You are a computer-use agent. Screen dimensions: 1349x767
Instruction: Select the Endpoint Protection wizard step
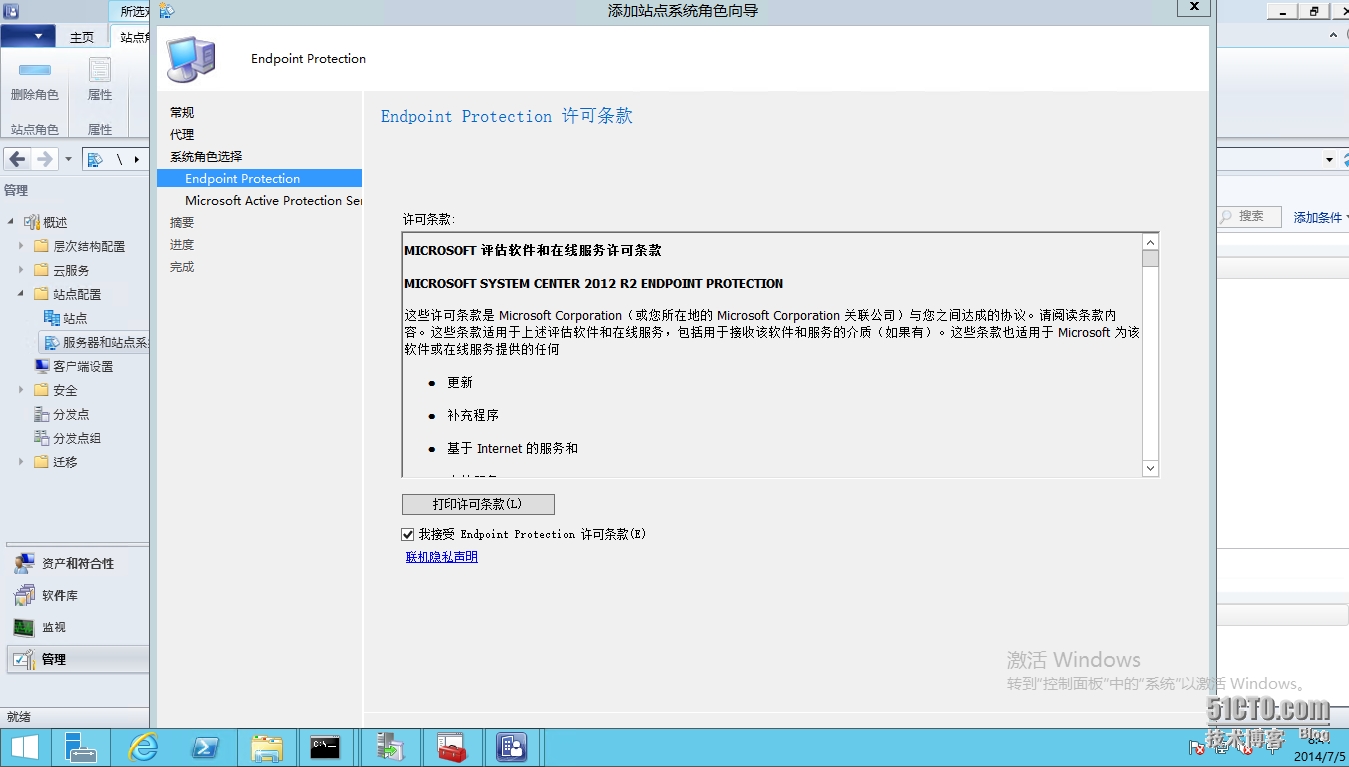(259, 178)
